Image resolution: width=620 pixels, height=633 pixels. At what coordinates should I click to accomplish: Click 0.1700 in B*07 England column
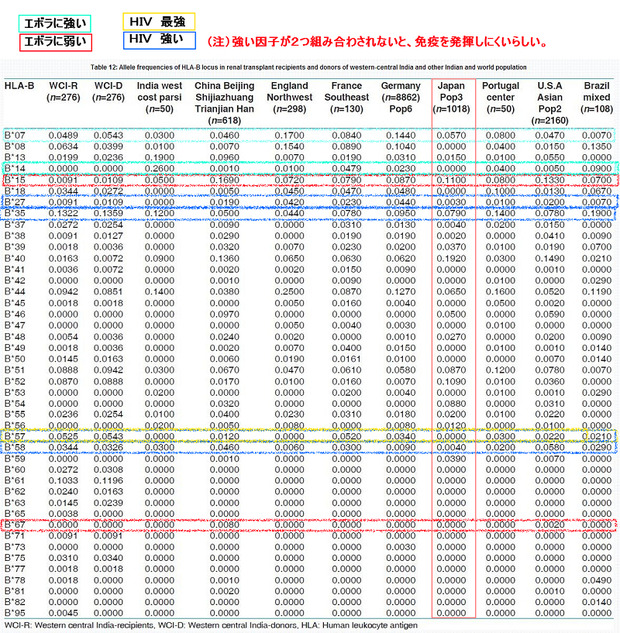coord(289,135)
